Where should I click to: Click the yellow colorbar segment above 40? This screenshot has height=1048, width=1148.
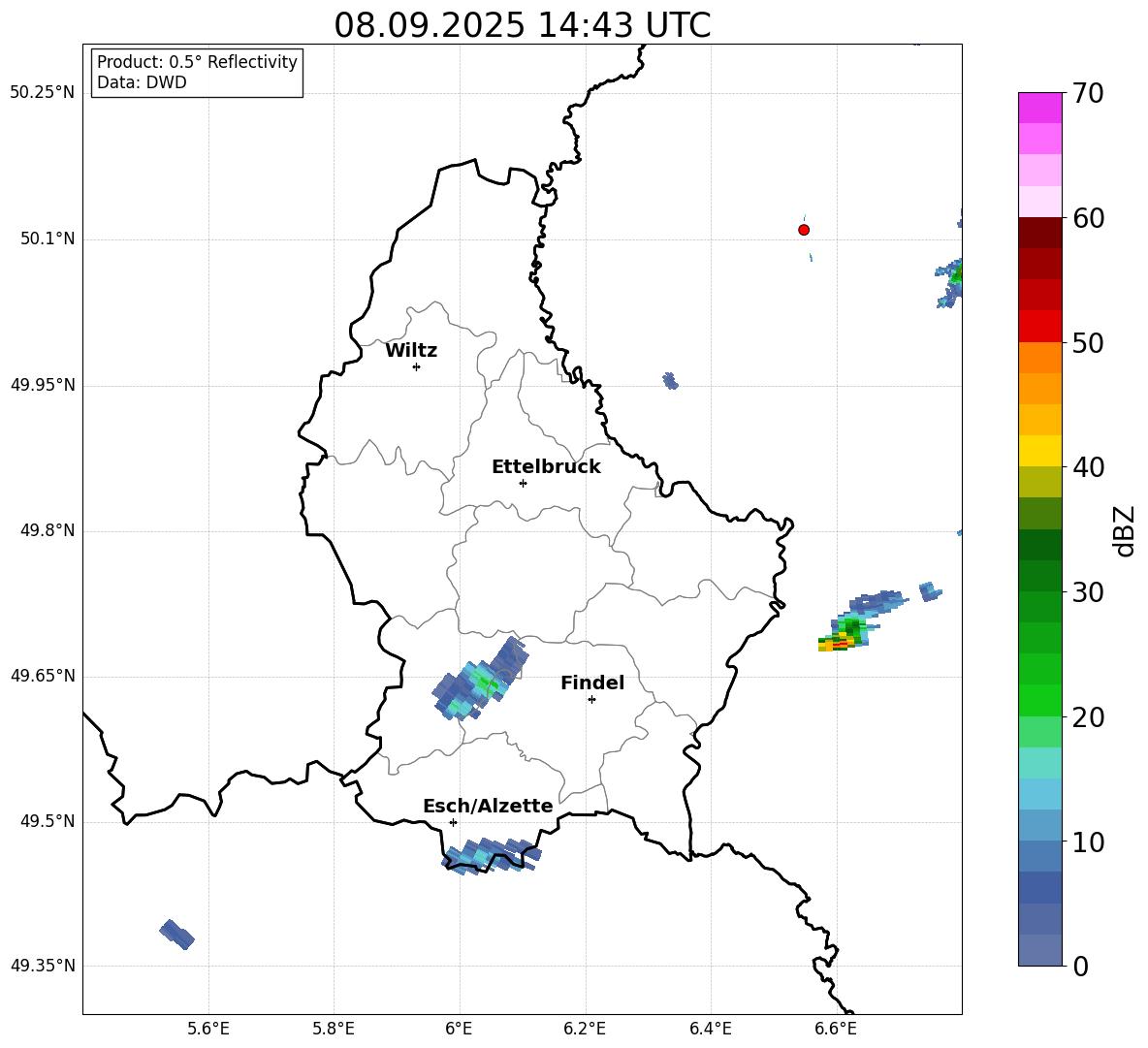tap(1040, 451)
